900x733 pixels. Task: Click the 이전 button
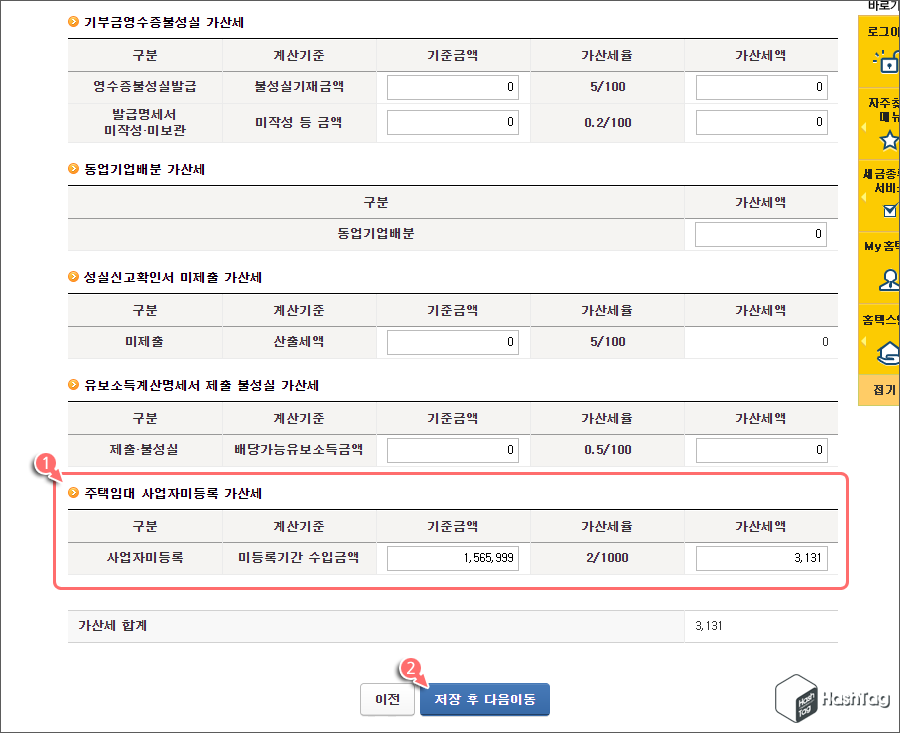tap(387, 700)
